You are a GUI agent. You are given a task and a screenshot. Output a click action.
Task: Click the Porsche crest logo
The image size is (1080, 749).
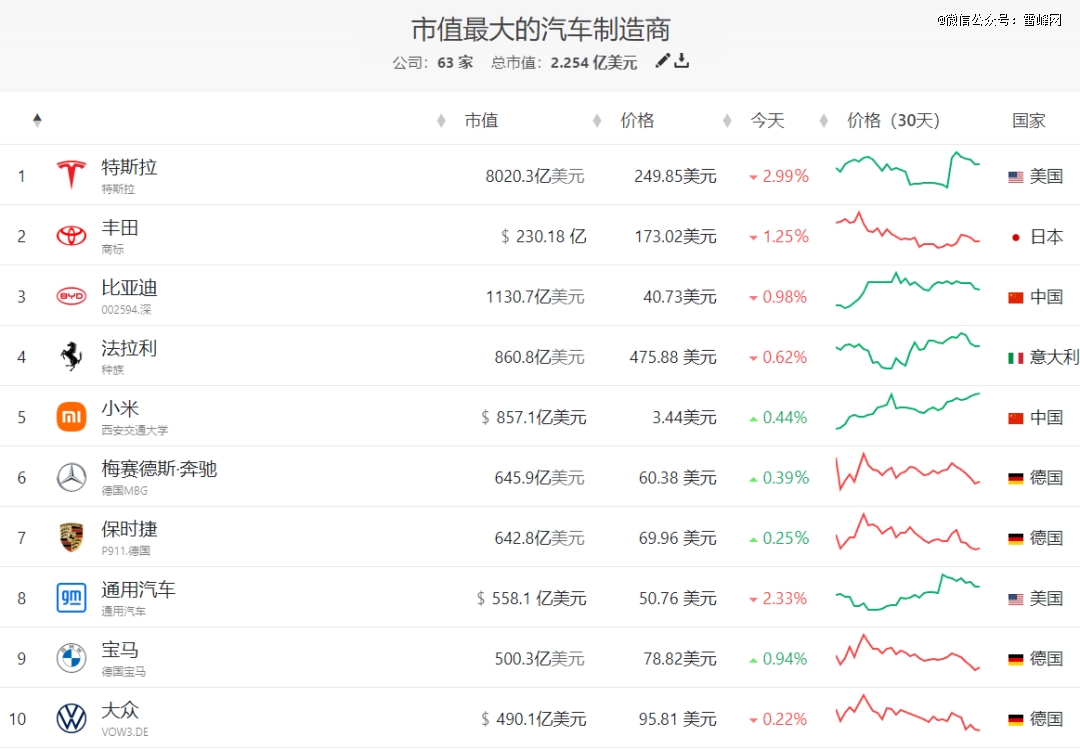coord(71,537)
